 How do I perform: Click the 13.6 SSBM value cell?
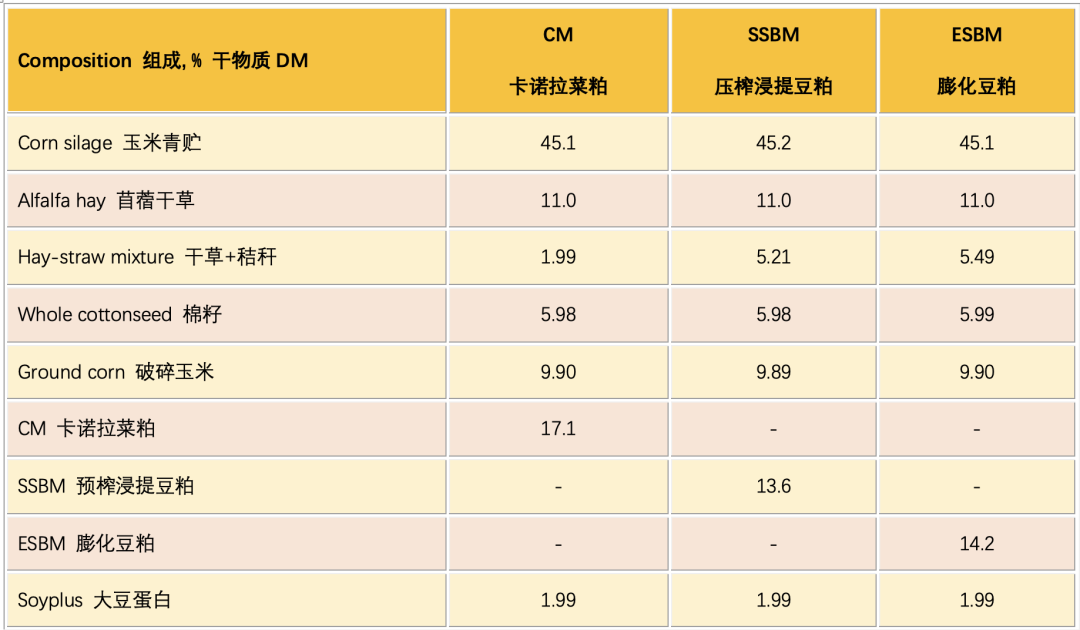point(773,486)
